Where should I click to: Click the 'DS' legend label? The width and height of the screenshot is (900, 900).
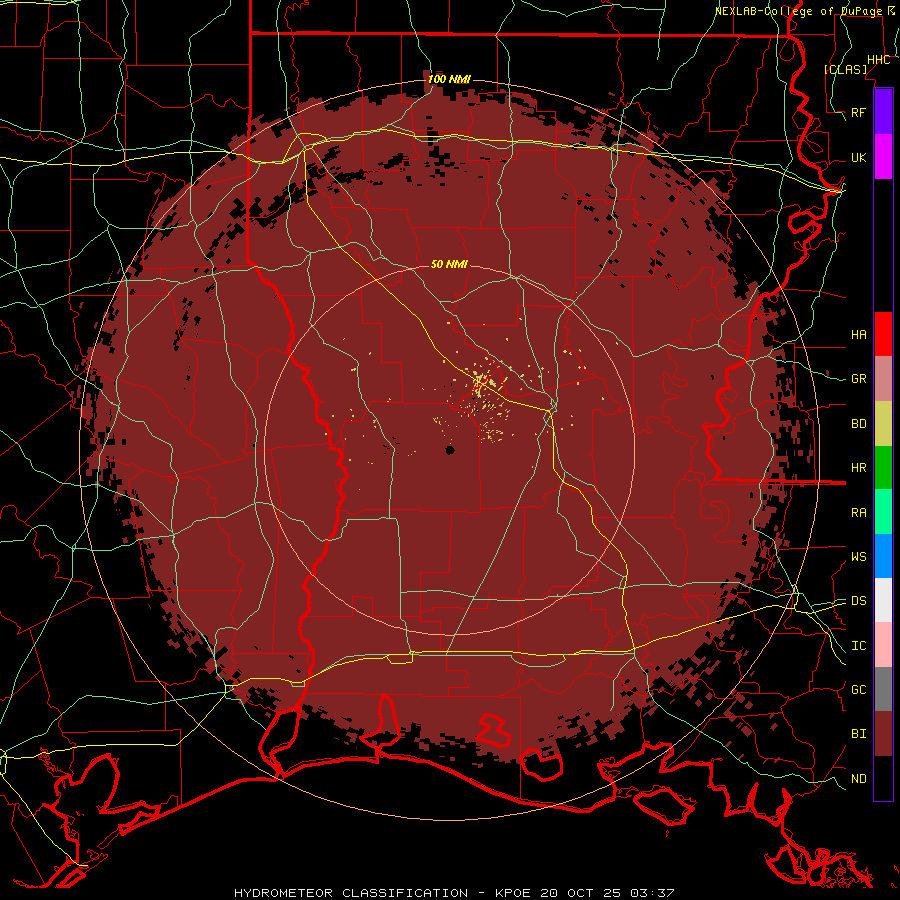859,601
